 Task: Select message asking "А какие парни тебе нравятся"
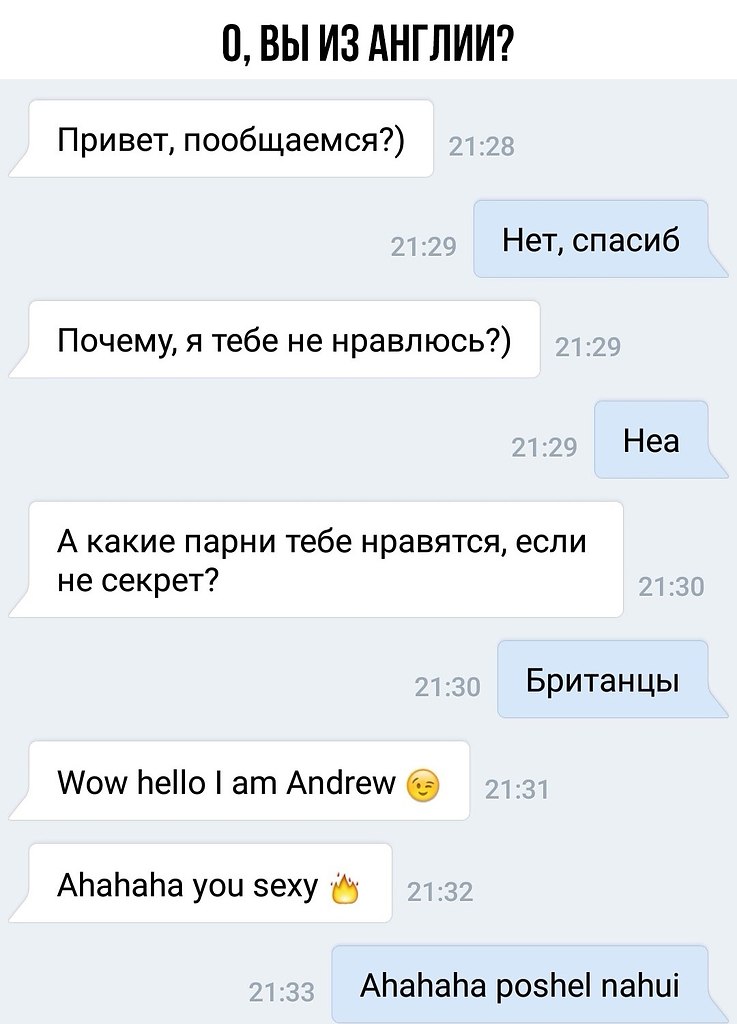click(326, 560)
